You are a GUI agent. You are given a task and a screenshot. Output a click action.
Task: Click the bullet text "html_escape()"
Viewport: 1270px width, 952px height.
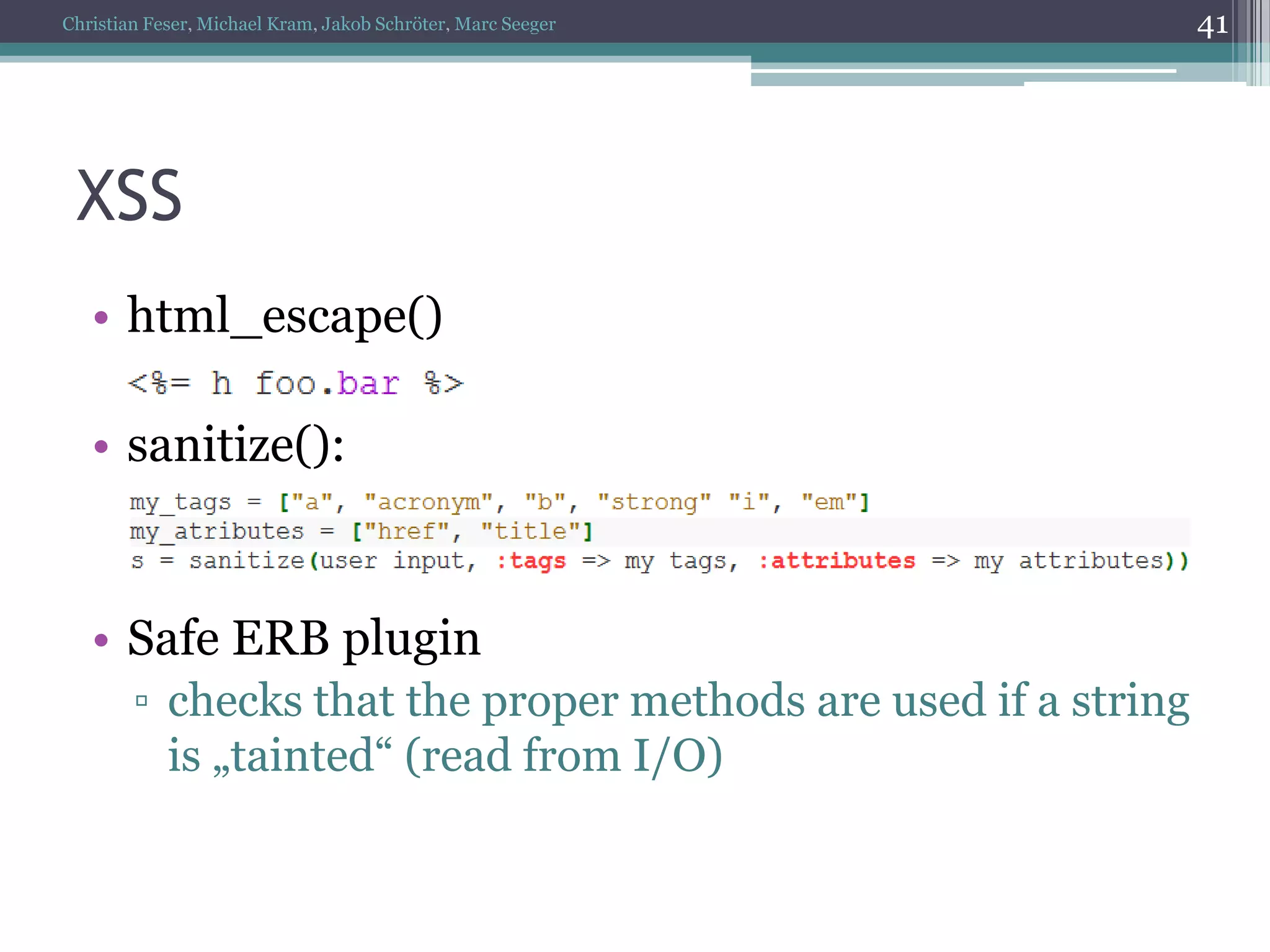coord(285,317)
